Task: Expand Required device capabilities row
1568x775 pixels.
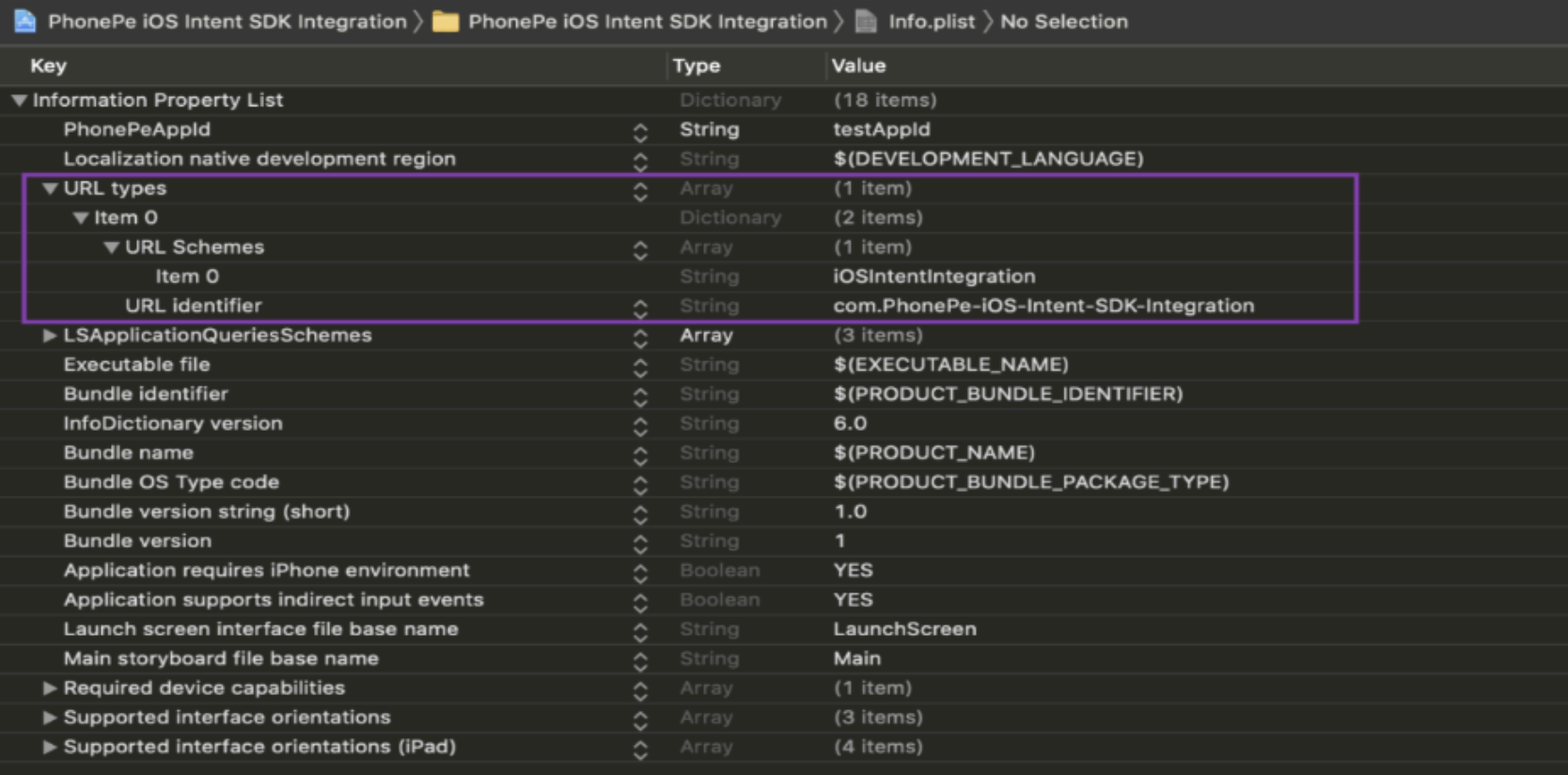Action: 50,688
